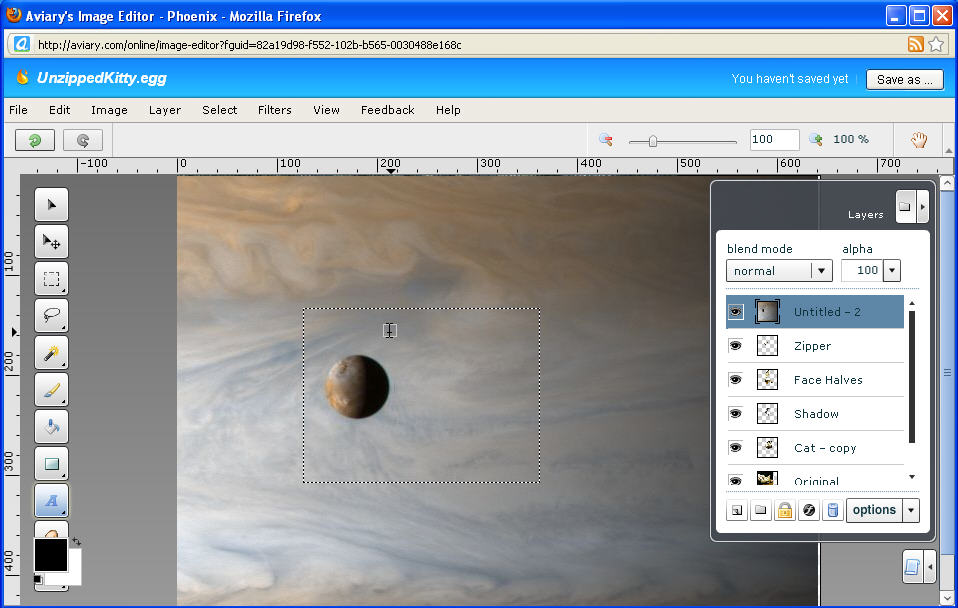The image size is (958, 608).
Task: Open the Layer menu
Action: pos(164,110)
